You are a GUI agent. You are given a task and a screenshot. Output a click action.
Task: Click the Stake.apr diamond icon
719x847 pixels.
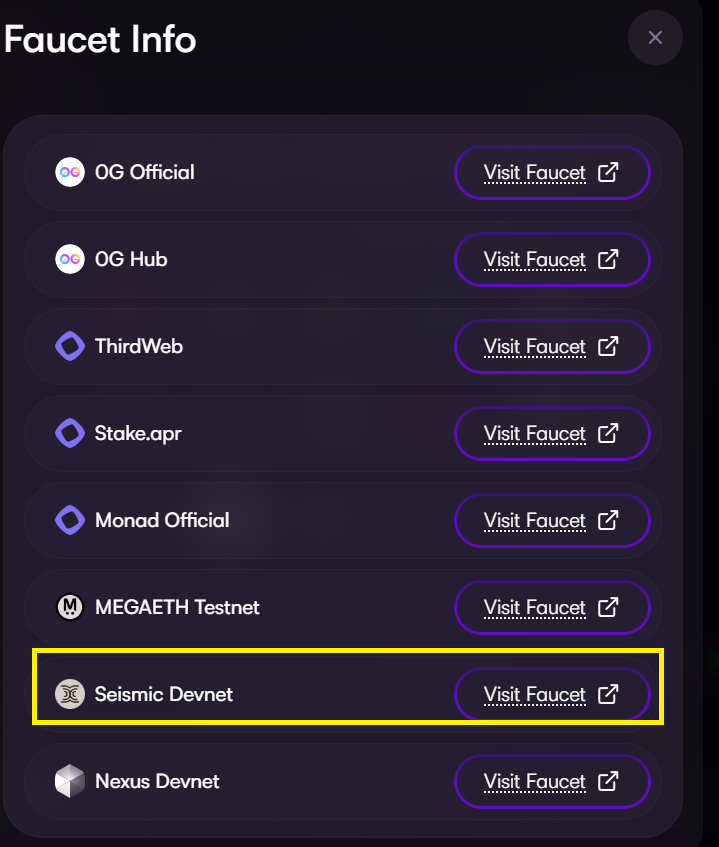(70, 433)
